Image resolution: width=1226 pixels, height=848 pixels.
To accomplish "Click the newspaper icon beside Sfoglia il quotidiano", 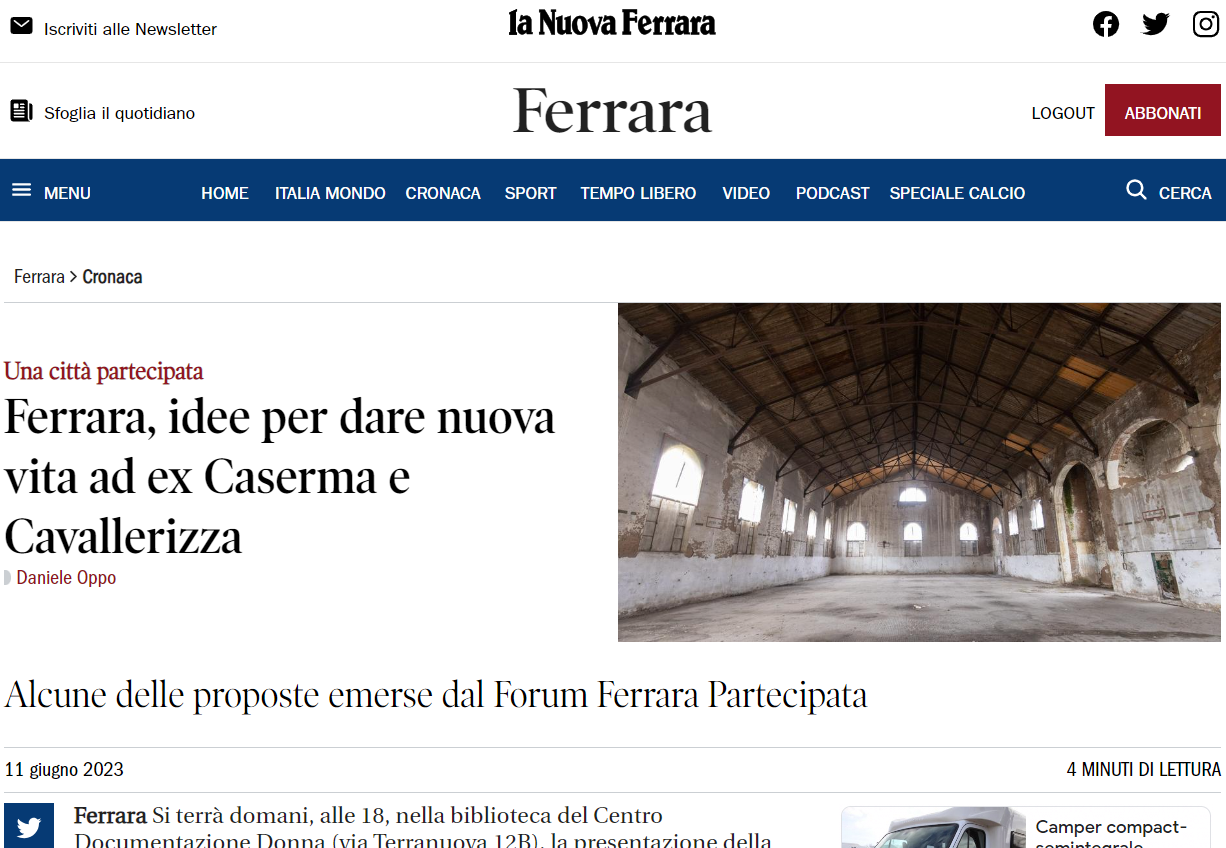I will point(21,111).
